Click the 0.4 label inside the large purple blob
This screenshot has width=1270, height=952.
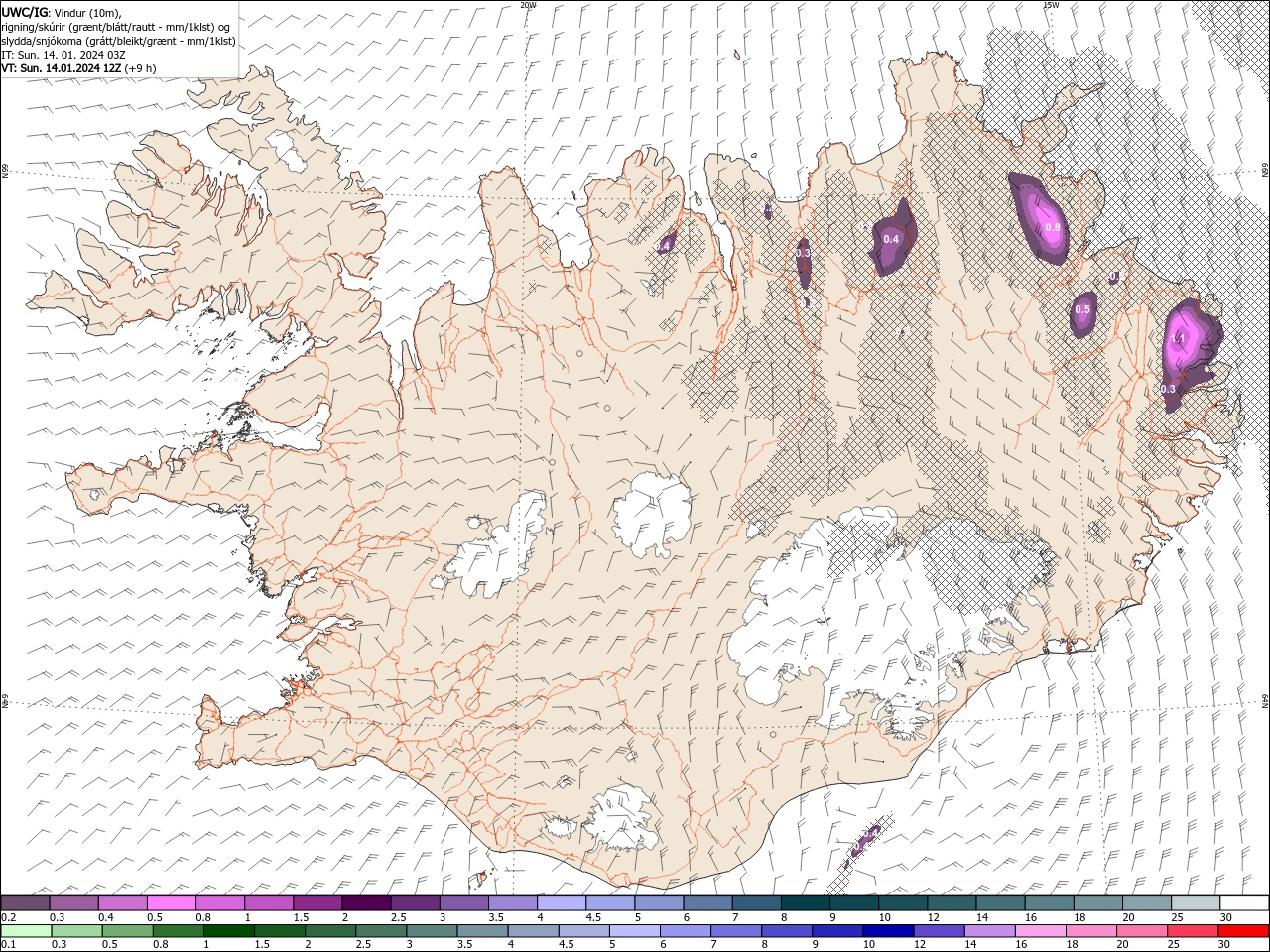pyautogui.click(x=891, y=239)
